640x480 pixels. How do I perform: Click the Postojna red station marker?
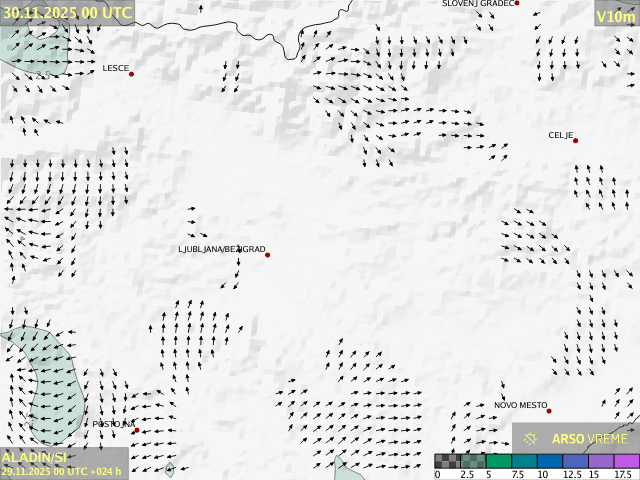pos(137,430)
